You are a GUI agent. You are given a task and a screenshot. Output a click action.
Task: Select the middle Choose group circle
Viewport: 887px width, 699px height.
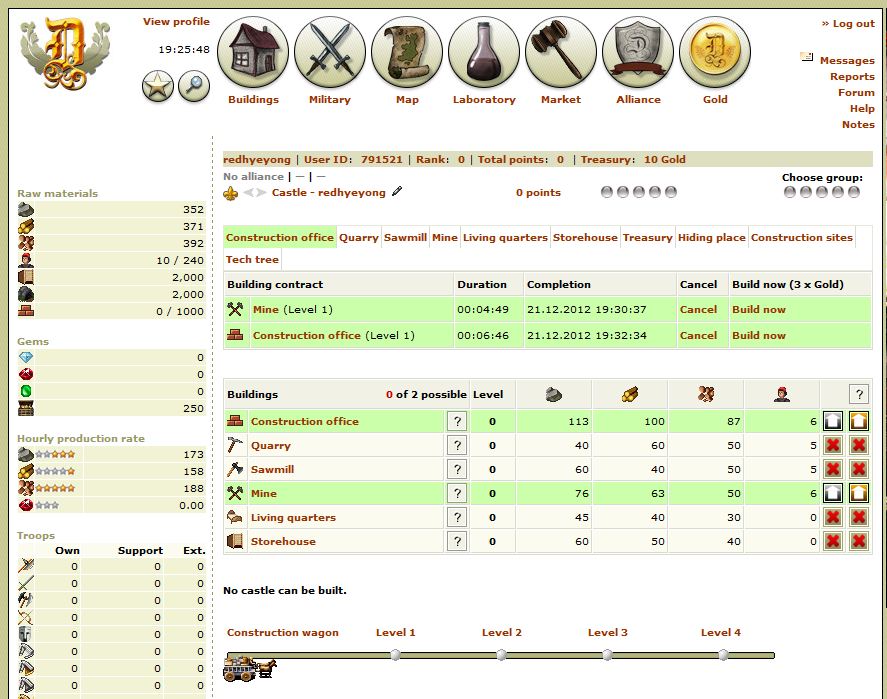(x=822, y=192)
